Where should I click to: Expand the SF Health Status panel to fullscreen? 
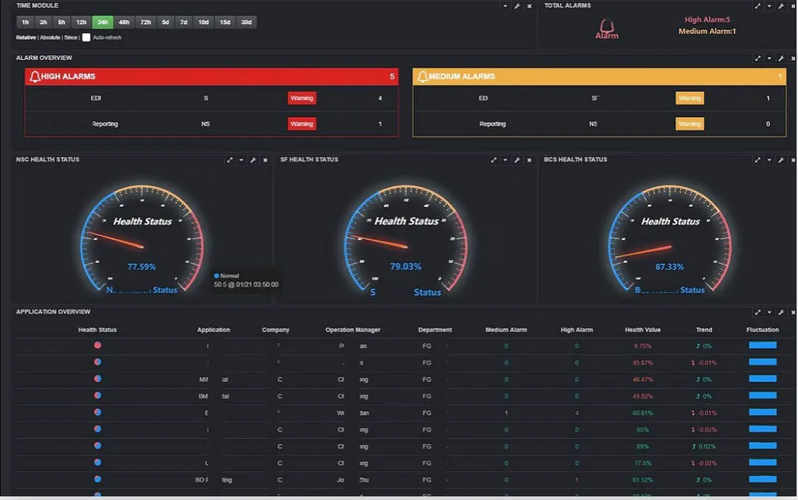pos(494,160)
